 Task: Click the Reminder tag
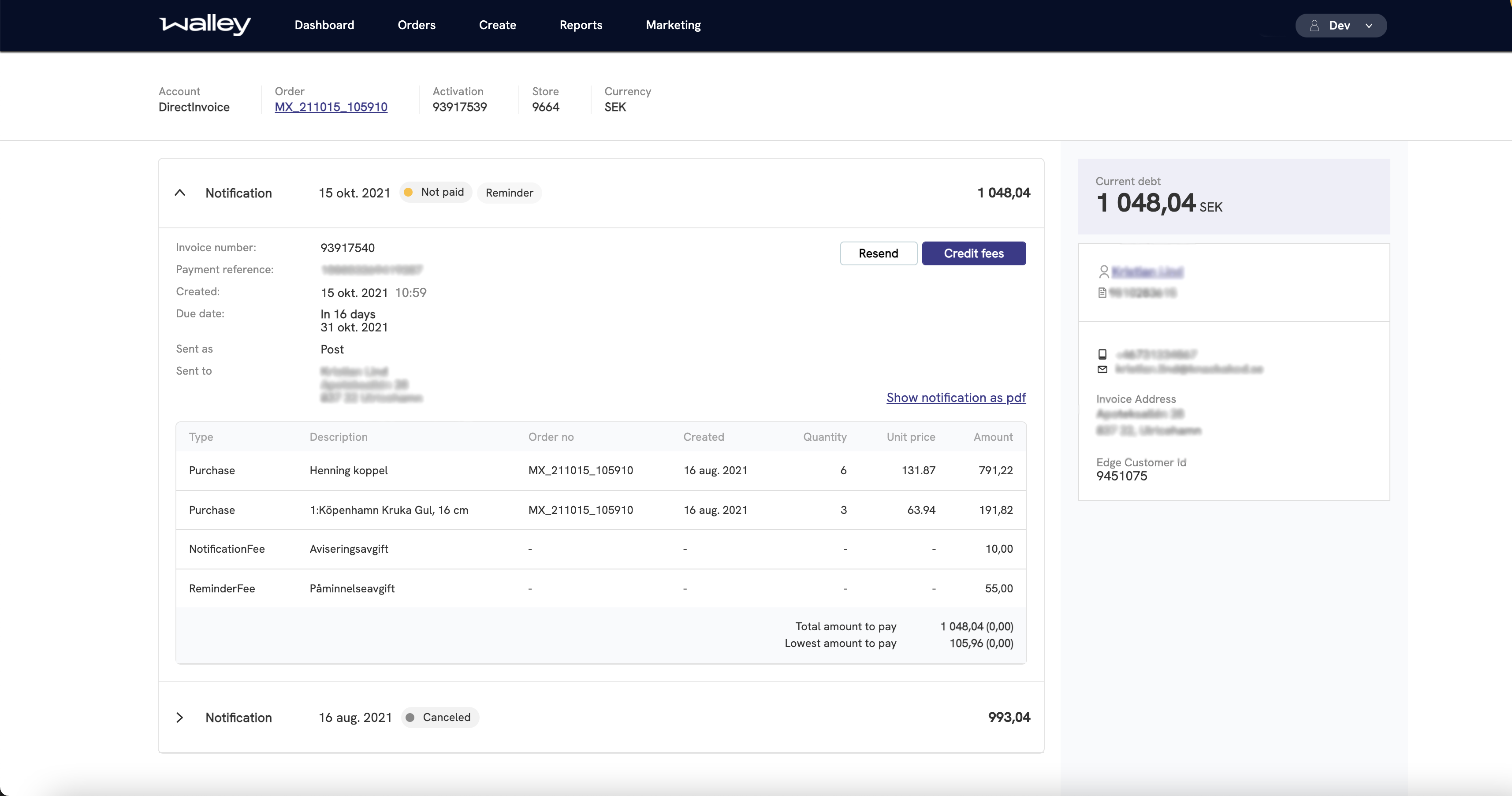click(x=509, y=193)
